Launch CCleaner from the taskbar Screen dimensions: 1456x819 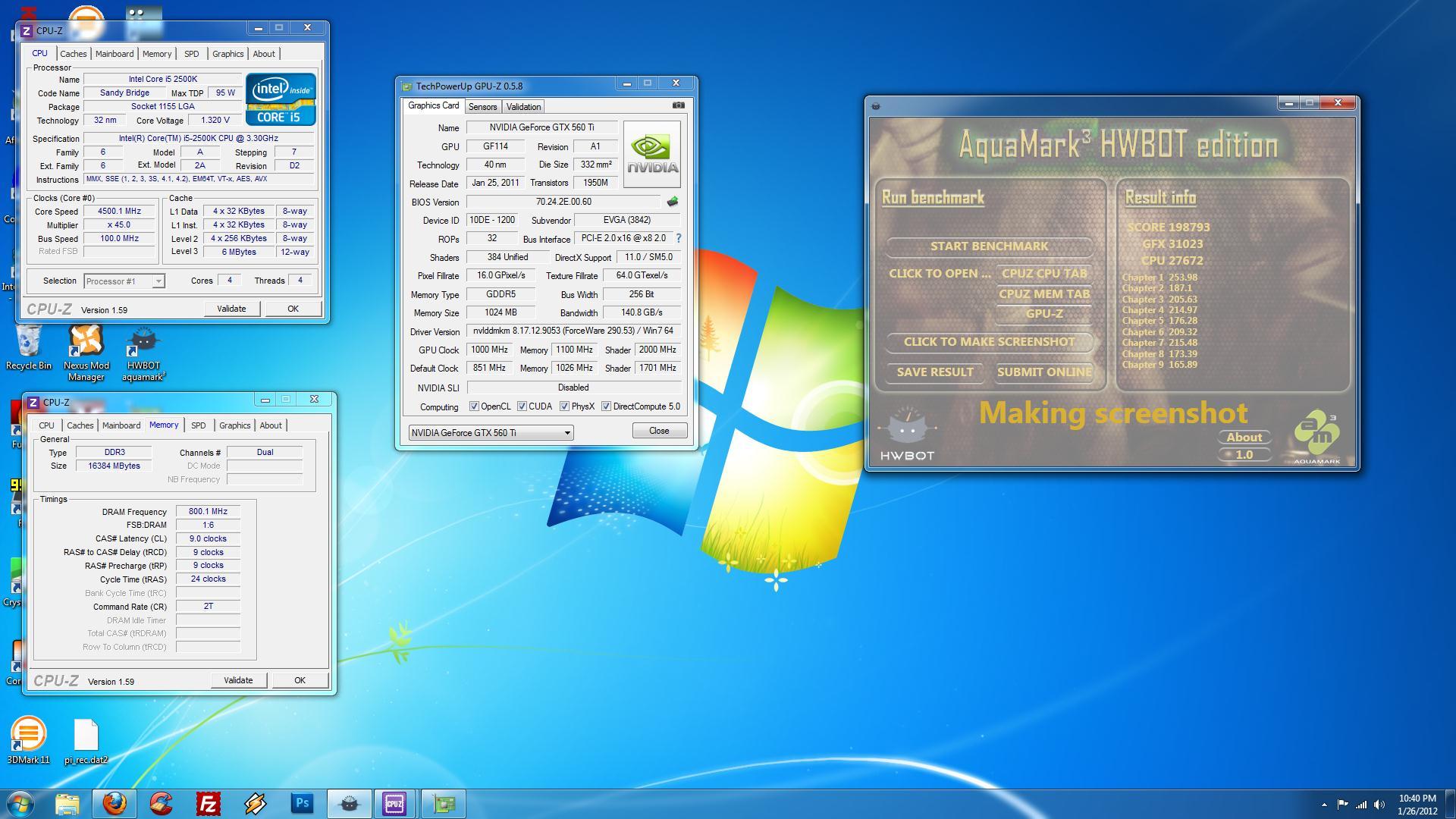[x=161, y=804]
